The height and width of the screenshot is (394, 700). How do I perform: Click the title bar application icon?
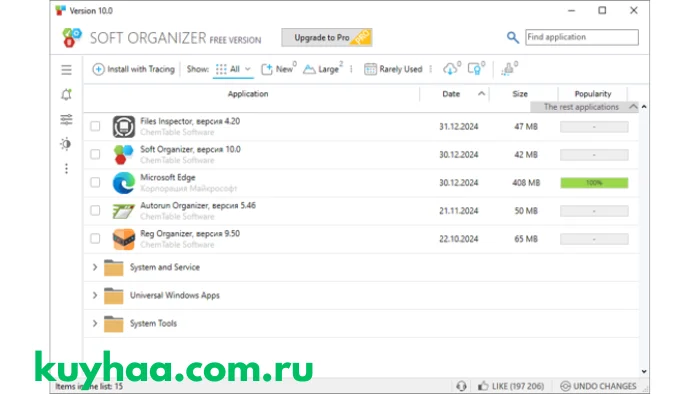click(x=60, y=10)
